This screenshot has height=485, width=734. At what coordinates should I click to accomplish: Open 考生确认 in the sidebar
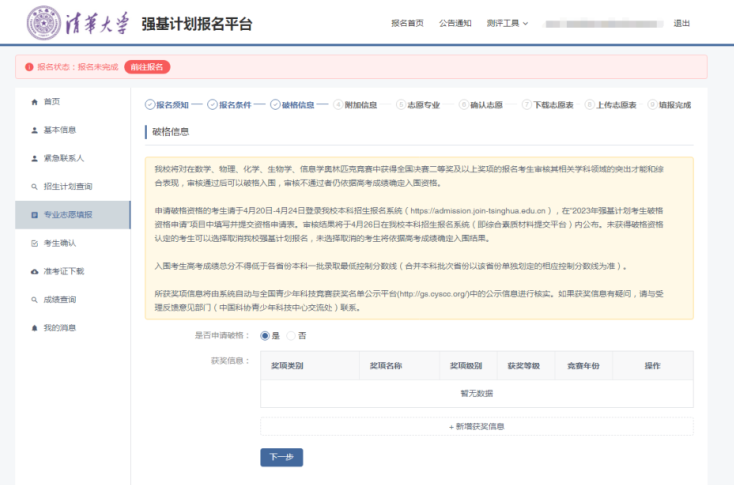click(x=73, y=243)
